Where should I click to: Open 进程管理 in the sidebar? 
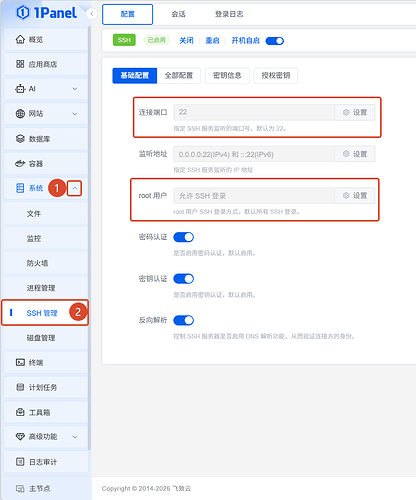46,288
